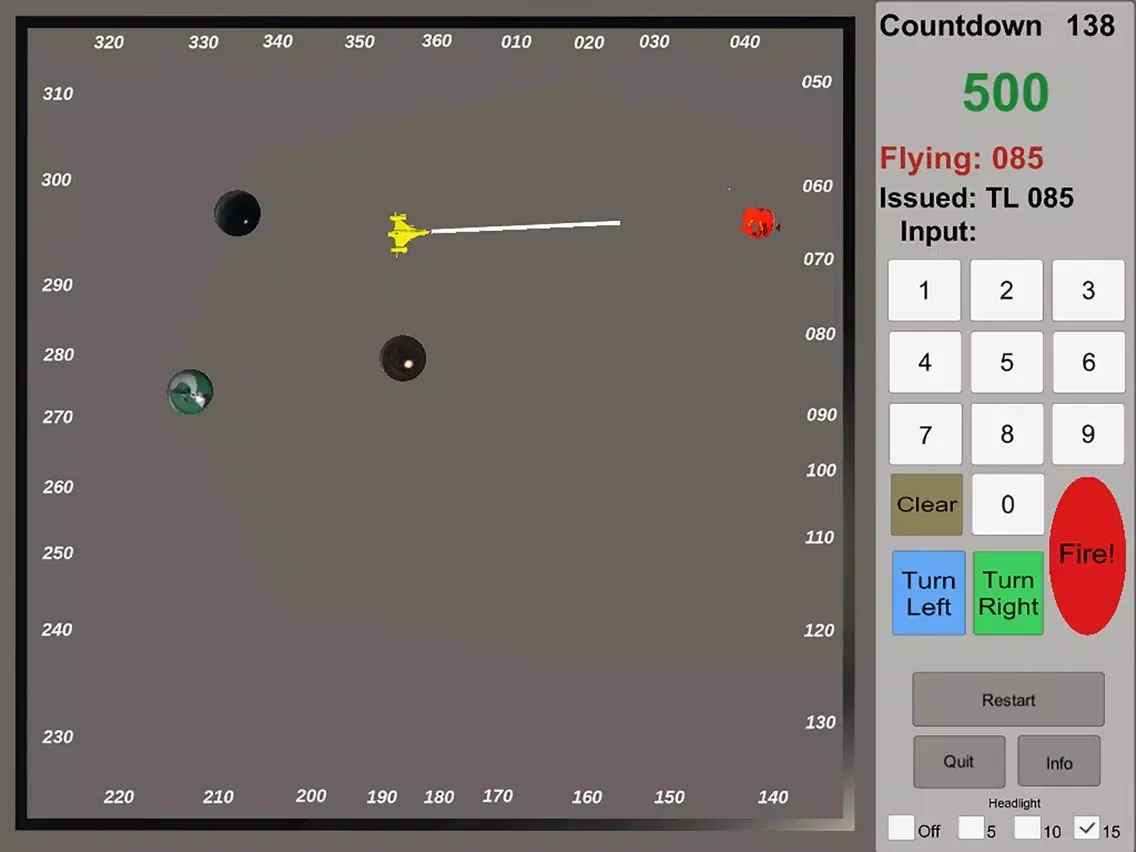Set Headlight to Off
Viewport: 1136px width, 852px height.
[901, 827]
